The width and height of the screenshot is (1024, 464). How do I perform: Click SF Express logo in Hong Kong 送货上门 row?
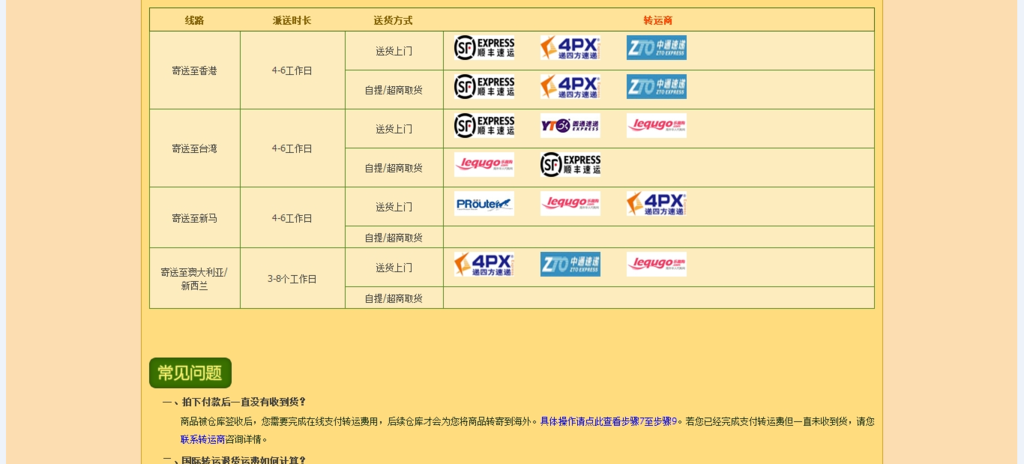484,48
